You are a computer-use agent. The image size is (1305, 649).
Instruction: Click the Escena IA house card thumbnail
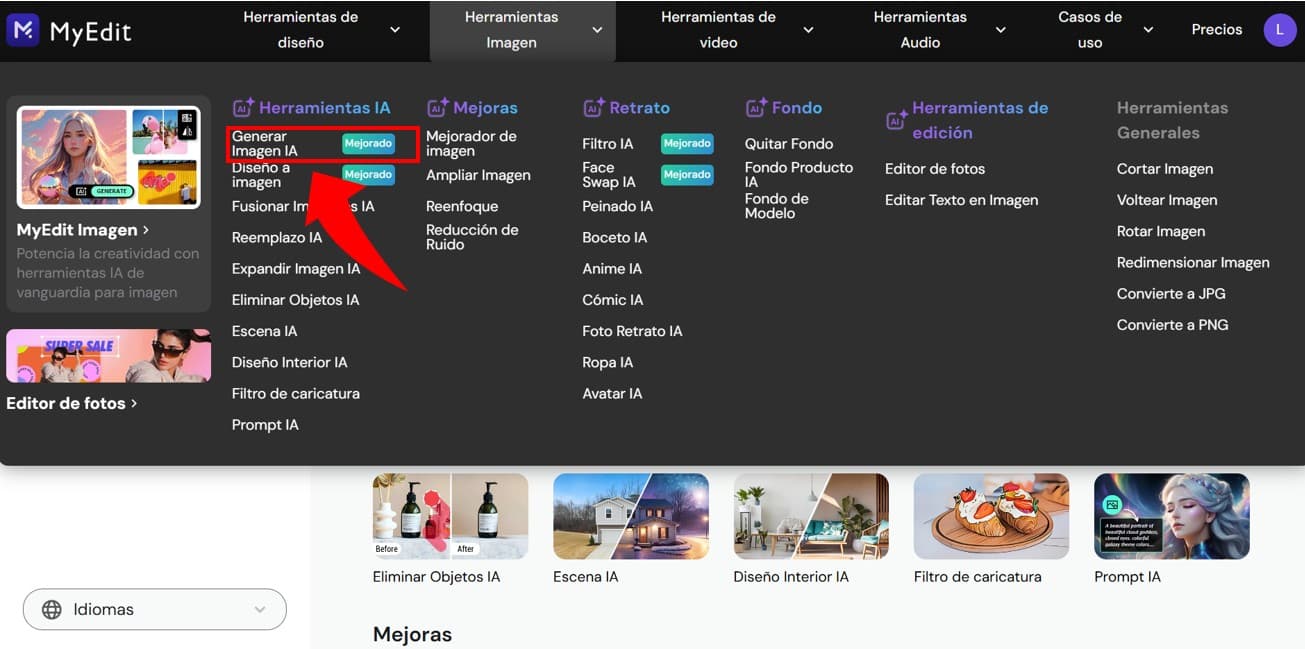coord(631,516)
